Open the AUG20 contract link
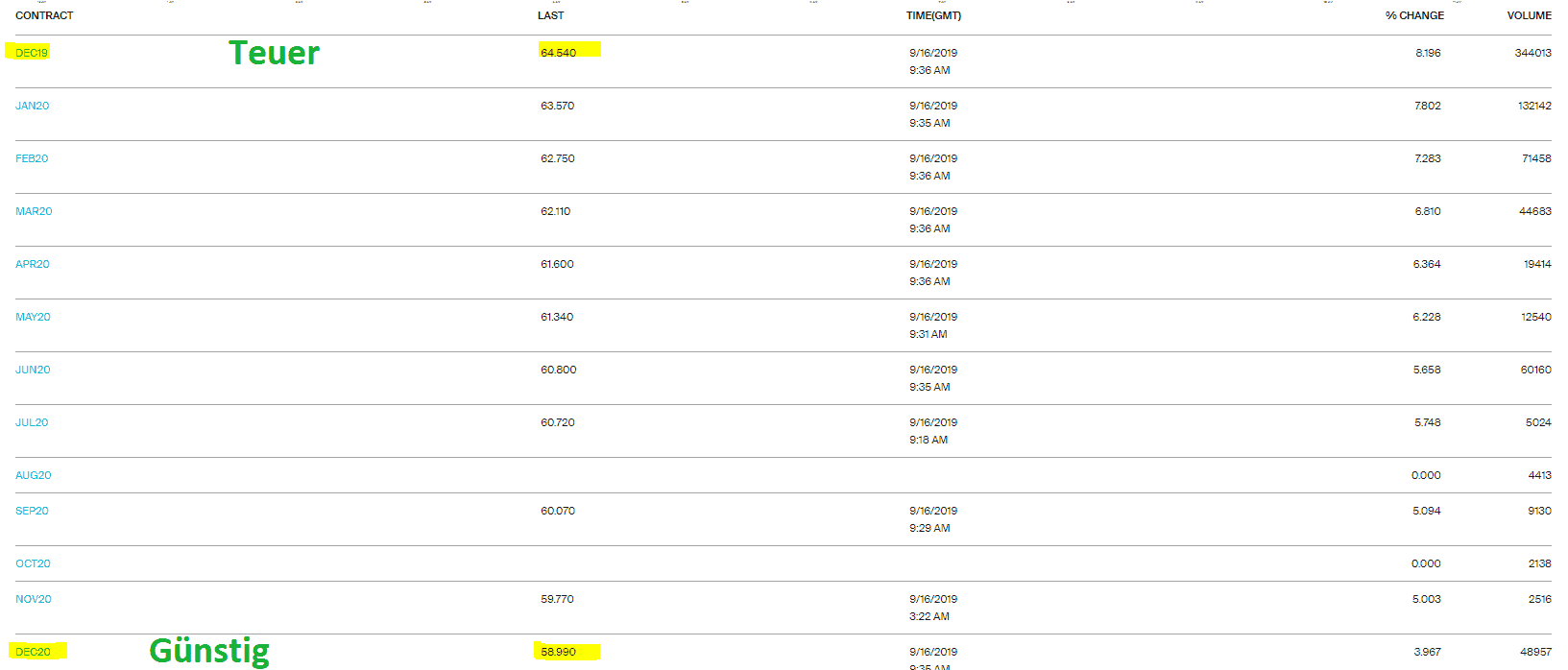 [34, 475]
